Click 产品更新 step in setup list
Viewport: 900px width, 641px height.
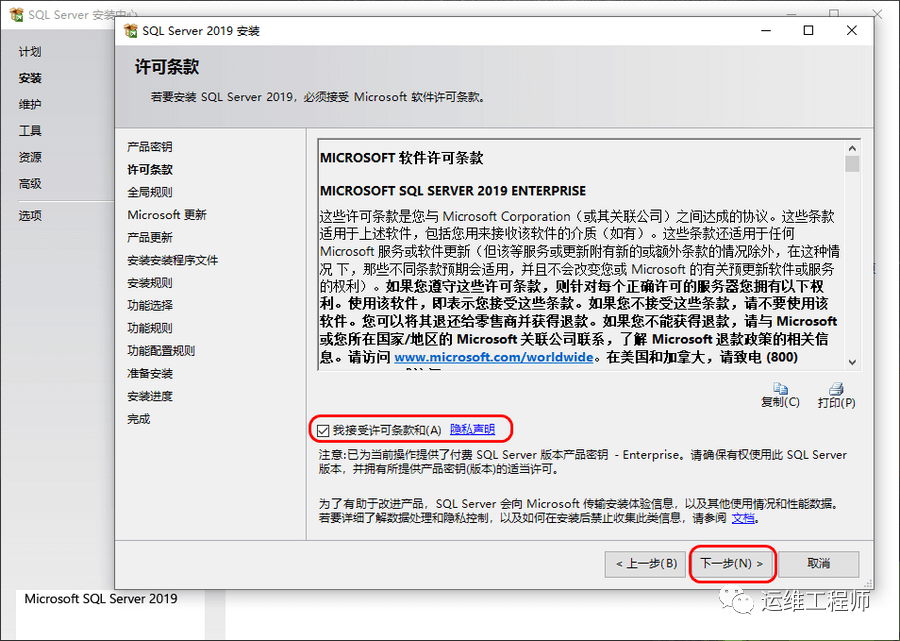click(150, 238)
